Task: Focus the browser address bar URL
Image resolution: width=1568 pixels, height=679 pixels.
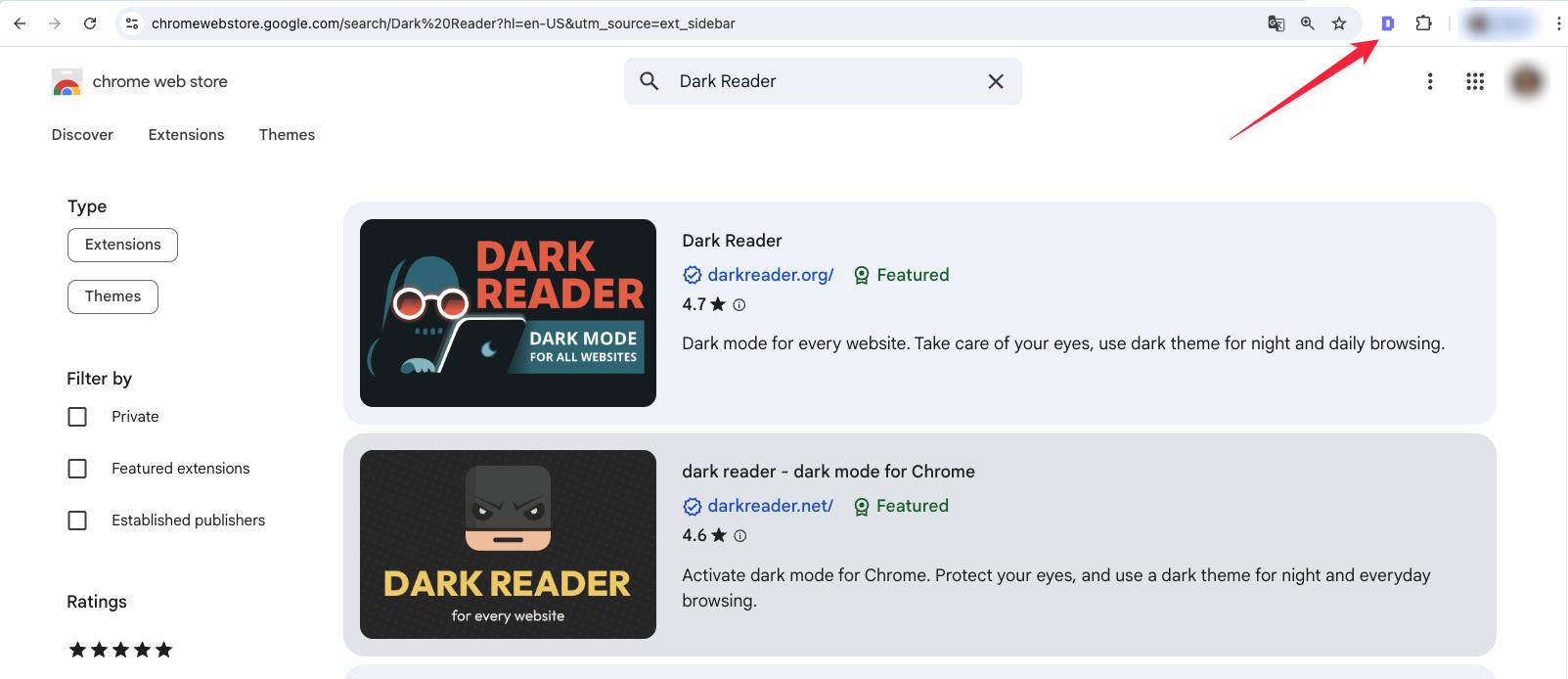Action: tap(443, 23)
